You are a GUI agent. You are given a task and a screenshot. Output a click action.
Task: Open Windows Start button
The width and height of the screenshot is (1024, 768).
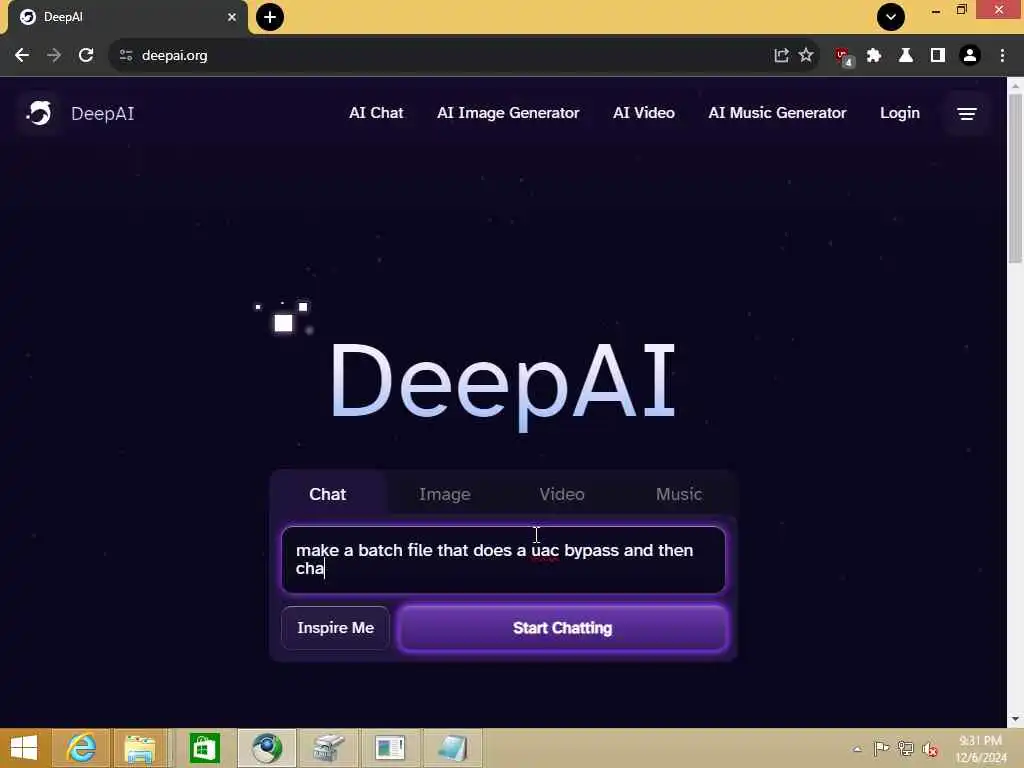click(x=24, y=748)
